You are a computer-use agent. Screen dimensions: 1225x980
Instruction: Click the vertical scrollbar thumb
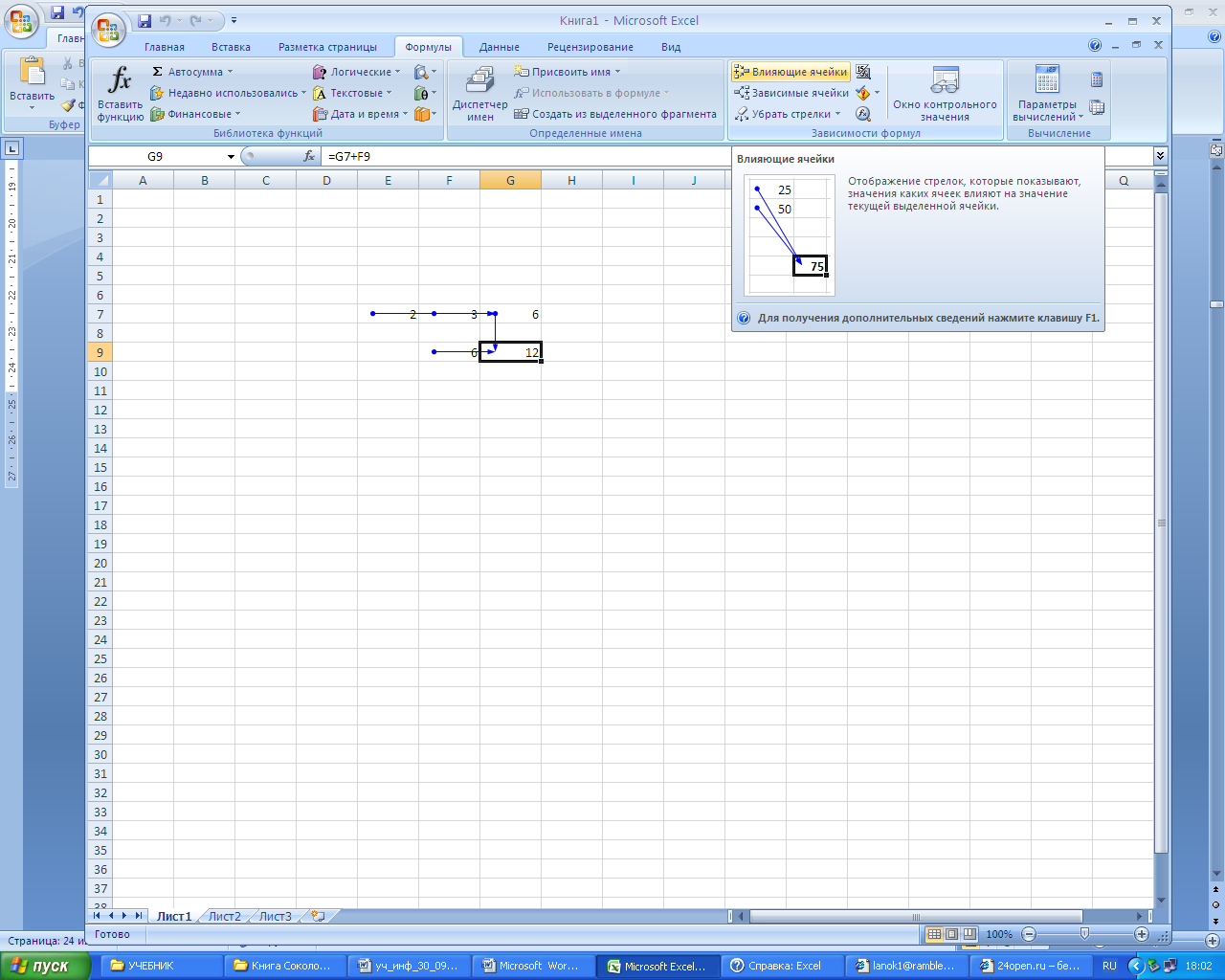point(1161,523)
